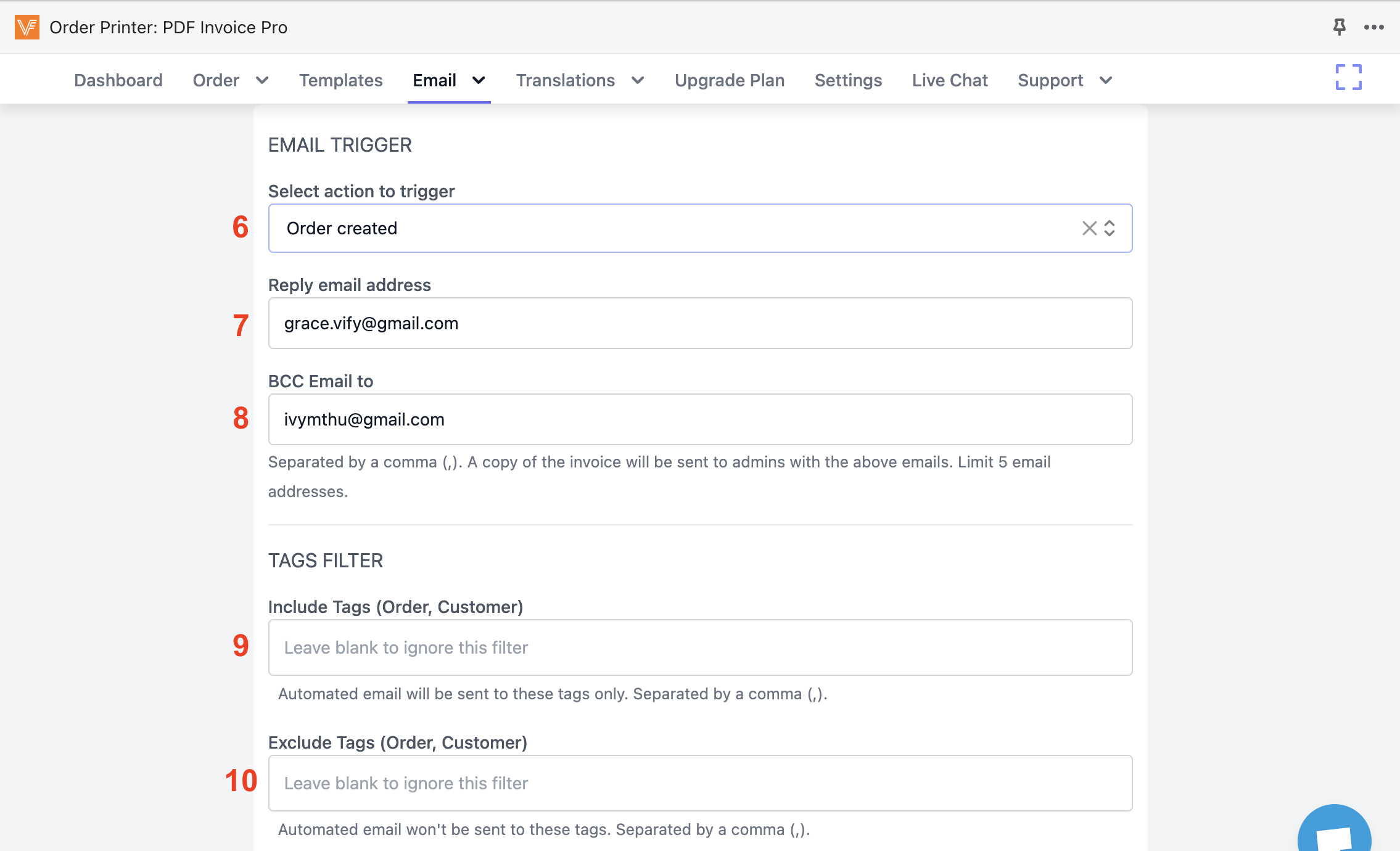Viewport: 1400px width, 851px height.
Task: Go to the Dashboard tab
Action: click(118, 80)
